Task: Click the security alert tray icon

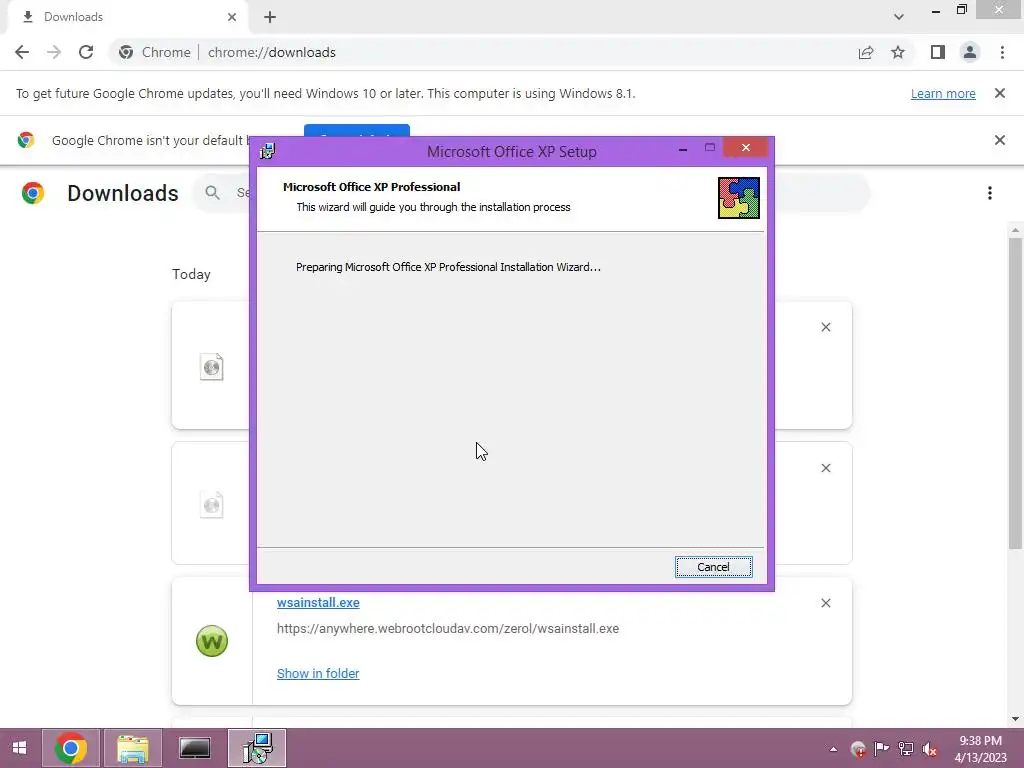Action: click(x=858, y=749)
